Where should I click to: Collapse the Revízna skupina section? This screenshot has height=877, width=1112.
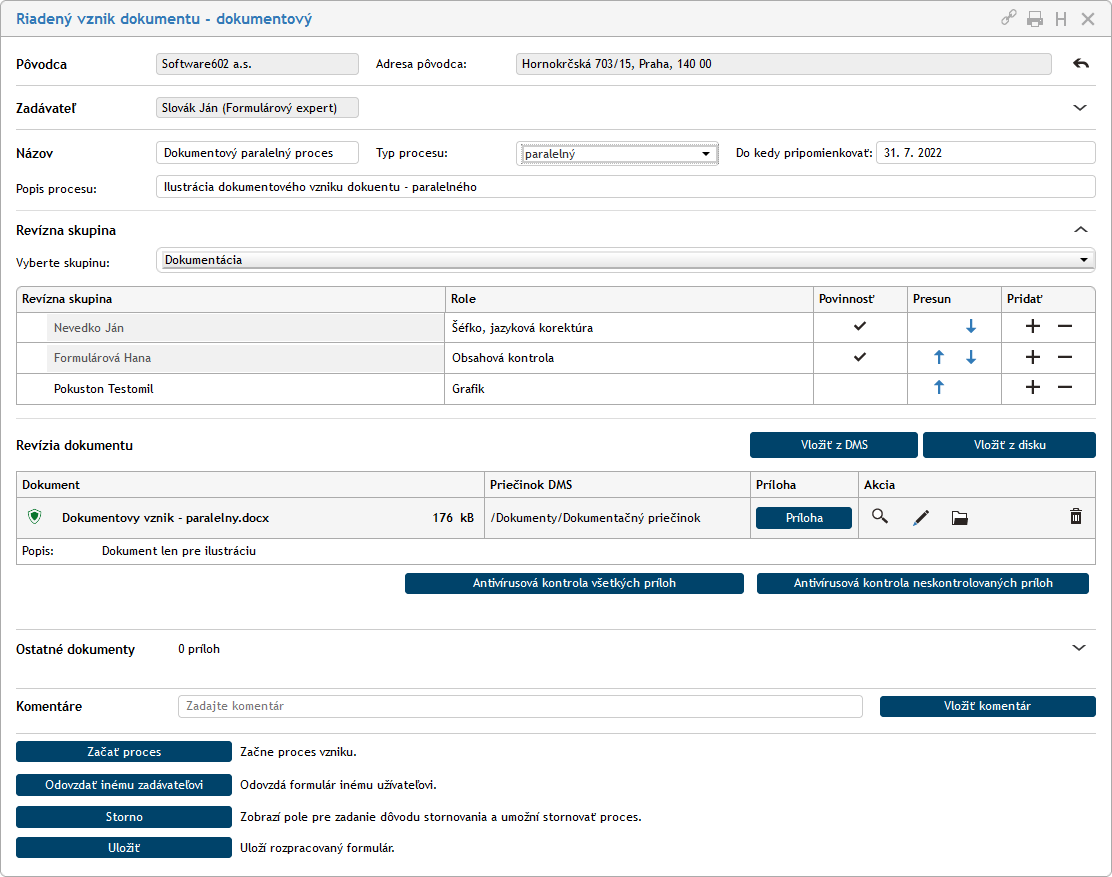[1079, 230]
